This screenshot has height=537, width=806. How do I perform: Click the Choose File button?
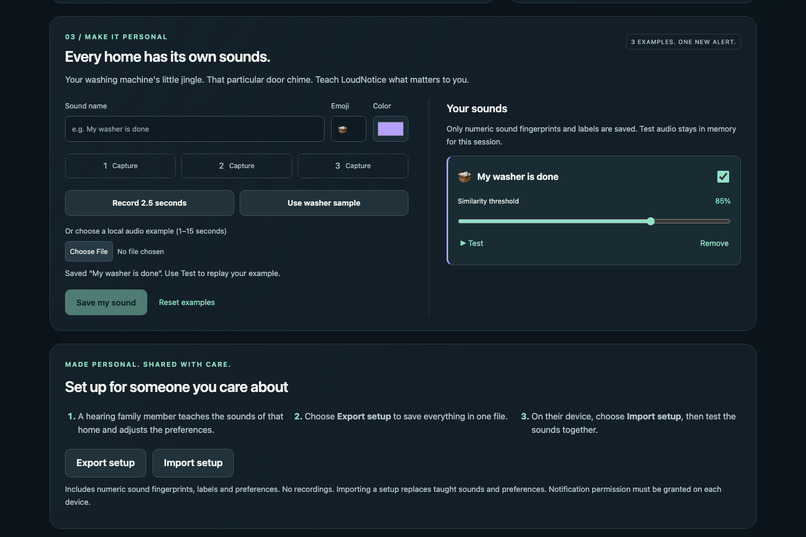coord(89,252)
